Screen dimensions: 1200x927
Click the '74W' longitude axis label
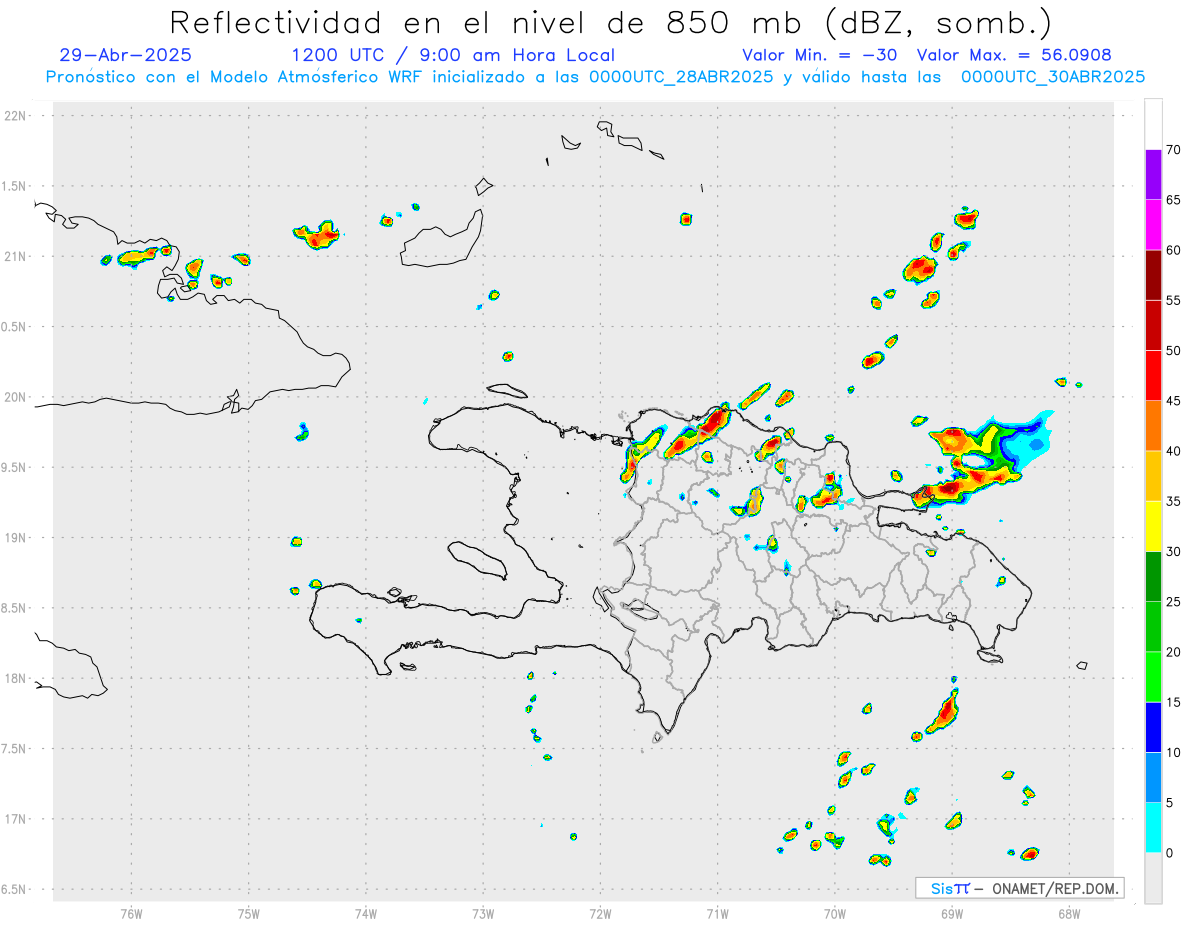click(366, 914)
